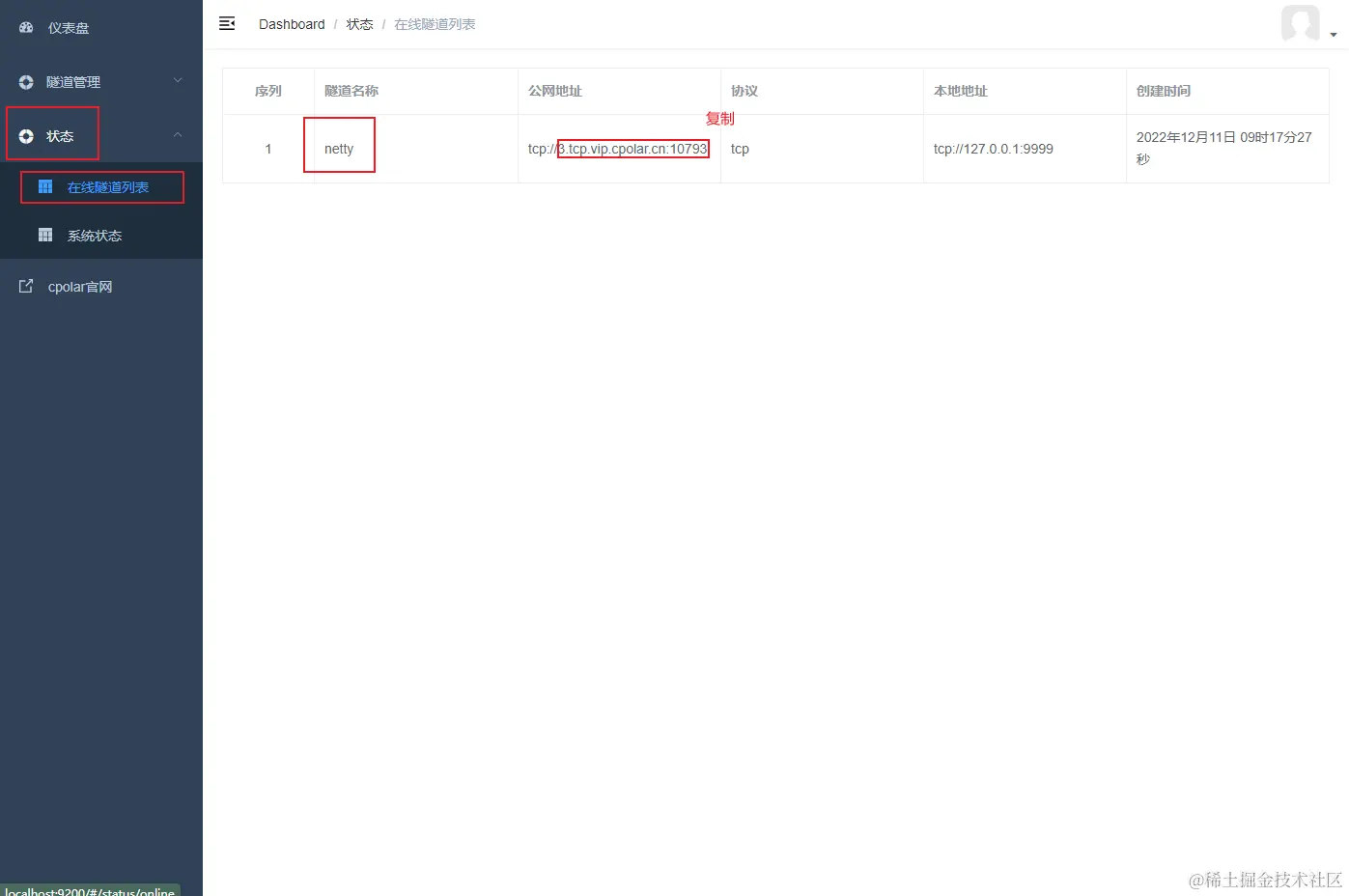Viewport: 1349px width, 896px height.
Task: Click the 序列 column header
Action: [x=268, y=91]
